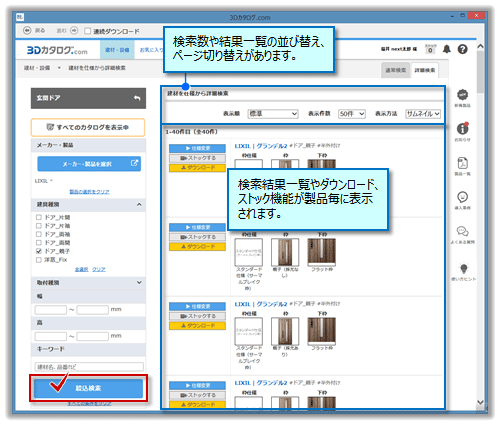Check the ドア_両開 checkbox
The image size is (500, 425).
tap(39, 242)
